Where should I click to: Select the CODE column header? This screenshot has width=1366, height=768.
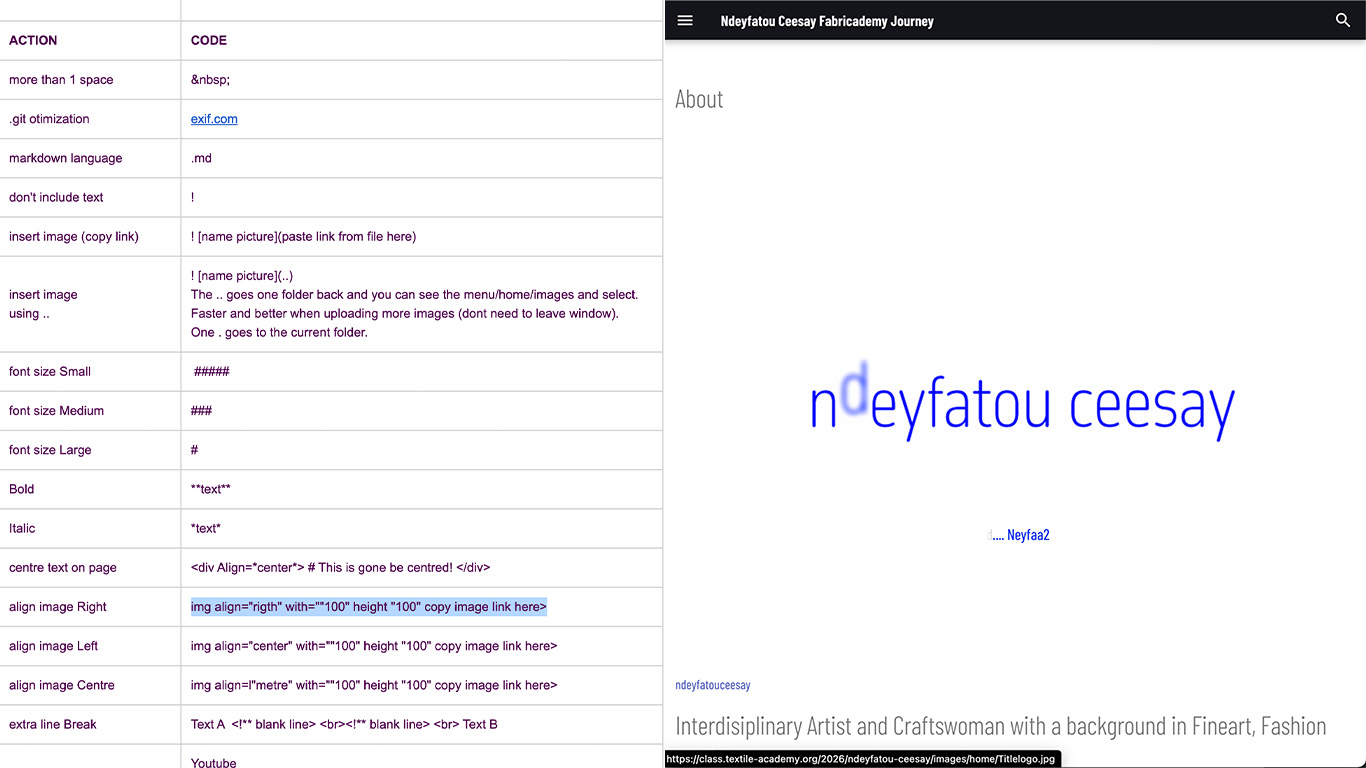[209, 41]
